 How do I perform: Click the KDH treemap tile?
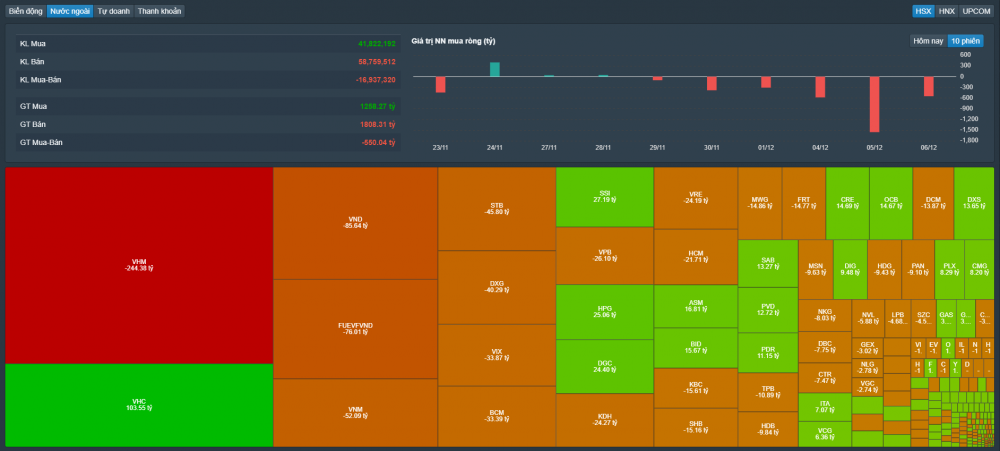click(605, 420)
